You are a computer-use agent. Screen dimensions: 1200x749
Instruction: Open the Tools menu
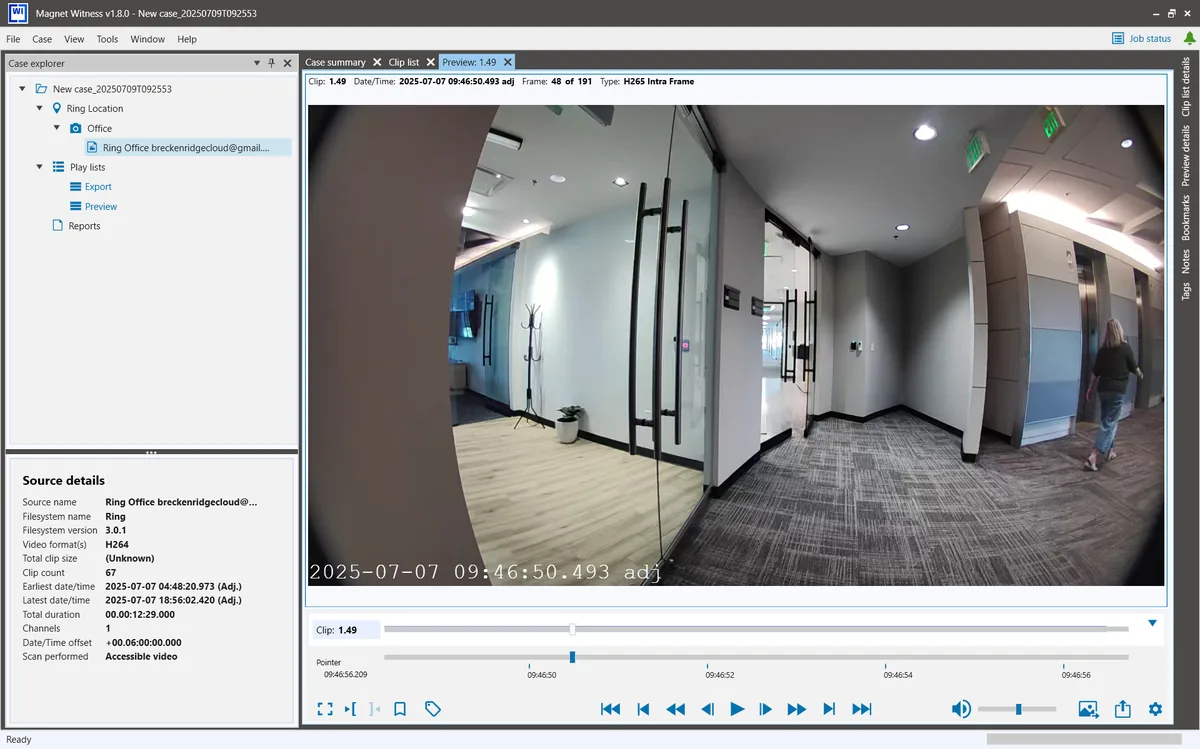[x=107, y=39]
